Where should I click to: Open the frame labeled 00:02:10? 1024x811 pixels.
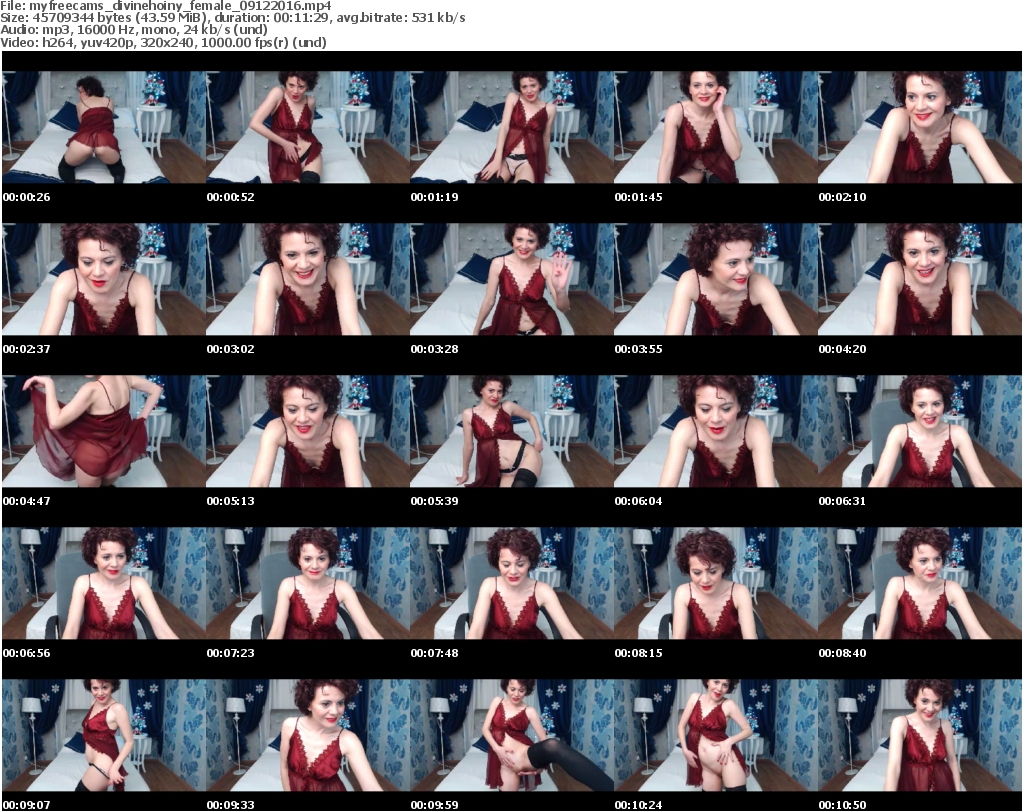click(919, 127)
